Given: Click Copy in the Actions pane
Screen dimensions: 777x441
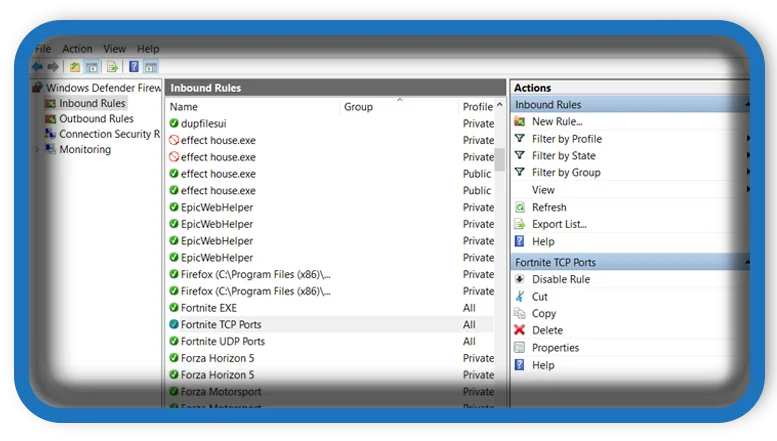Looking at the screenshot, I should pyautogui.click(x=544, y=313).
